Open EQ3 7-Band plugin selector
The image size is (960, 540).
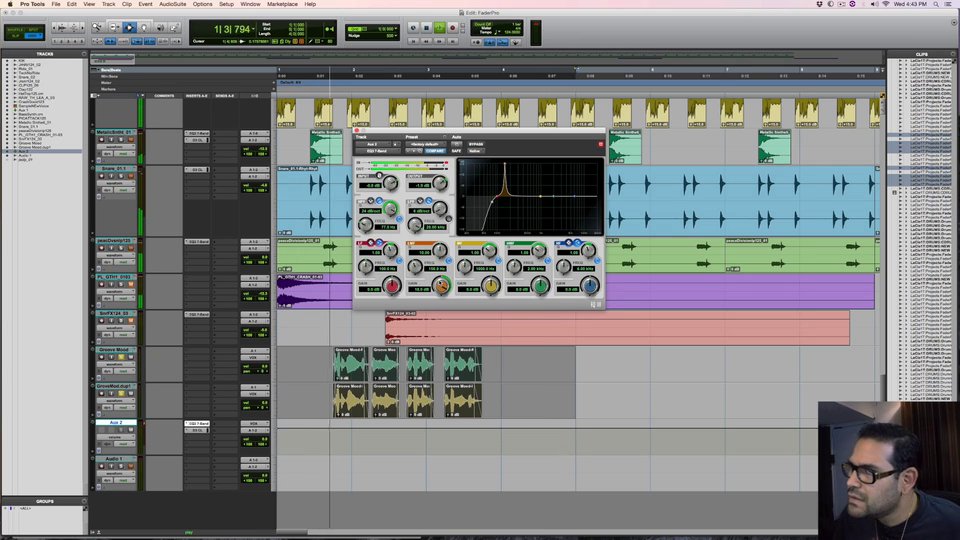pyautogui.click(x=377, y=151)
